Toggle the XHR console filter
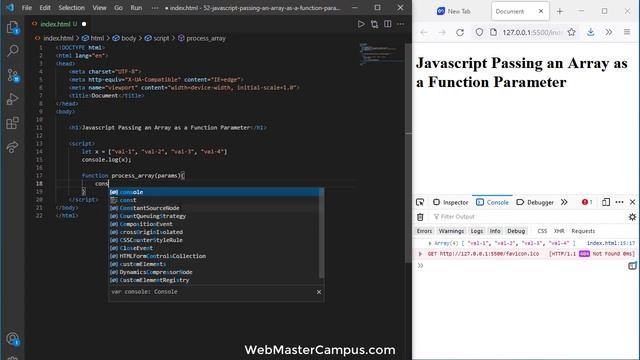The image size is (640, 360). coord(559,231)
